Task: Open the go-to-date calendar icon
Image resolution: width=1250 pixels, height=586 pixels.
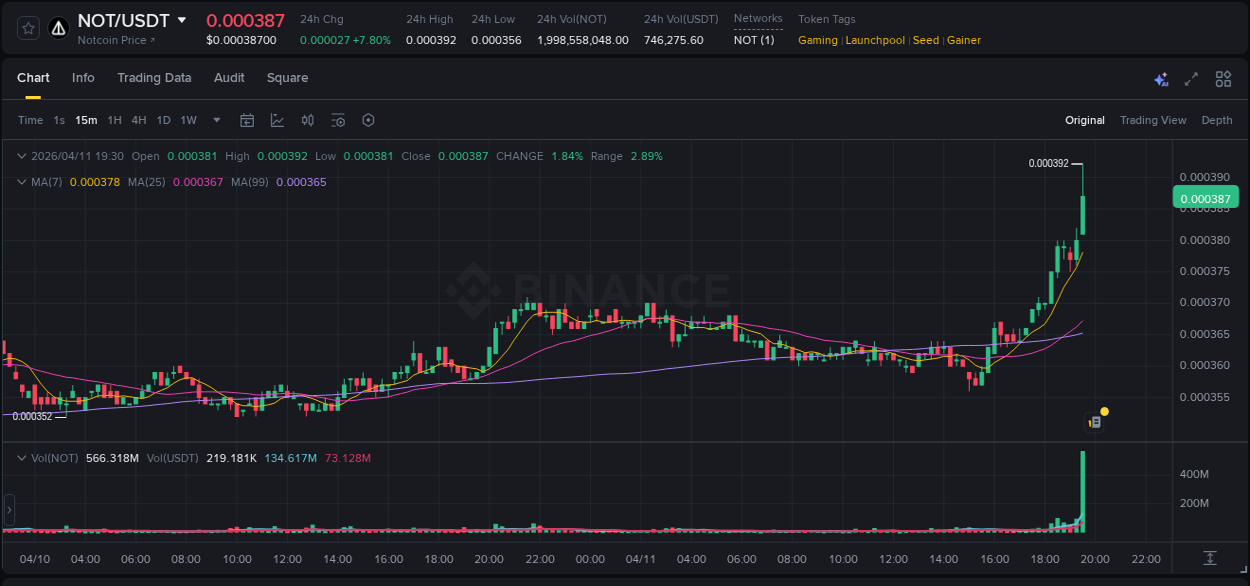Action: coord(247,120)
